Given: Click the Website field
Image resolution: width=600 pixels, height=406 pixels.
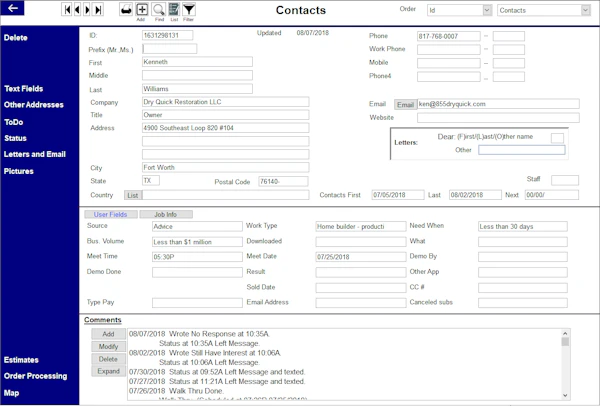Looking at the screenshot, I should coord(498,118).
